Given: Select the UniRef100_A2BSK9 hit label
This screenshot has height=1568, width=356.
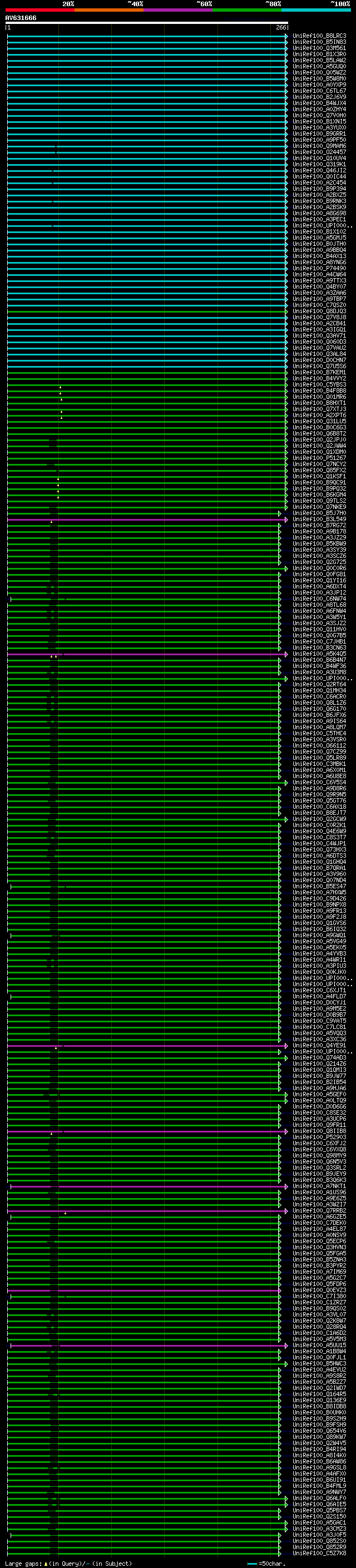Looking at the screenshot, I should point(319,207).
